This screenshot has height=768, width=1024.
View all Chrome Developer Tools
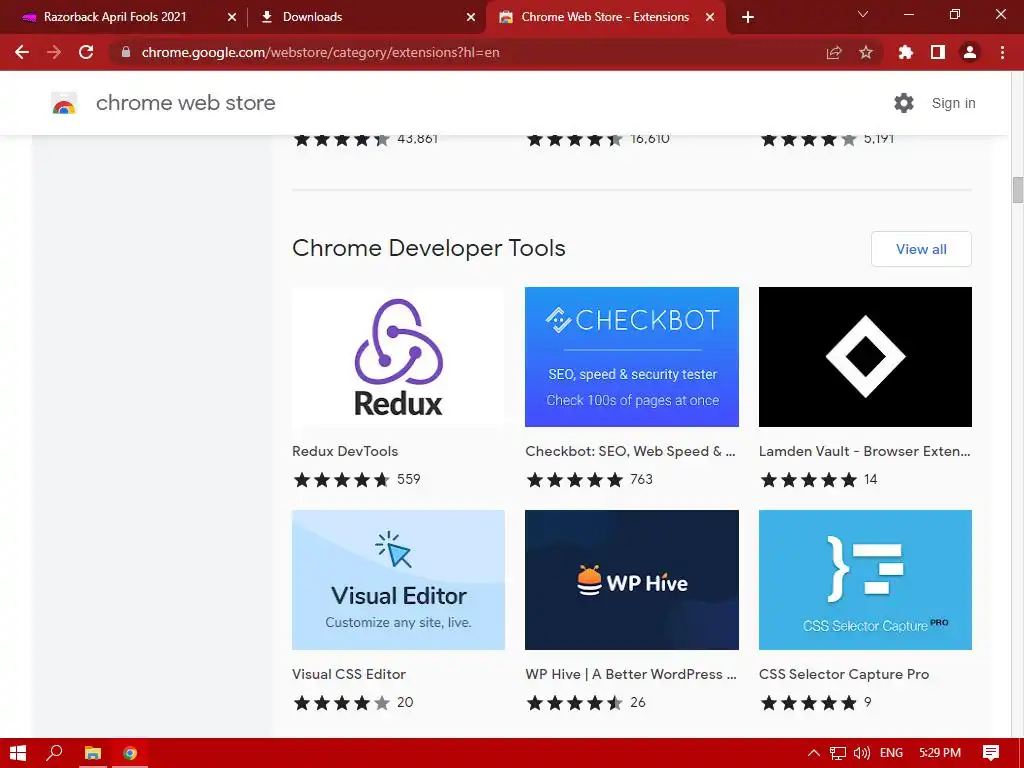pos(921,249)
